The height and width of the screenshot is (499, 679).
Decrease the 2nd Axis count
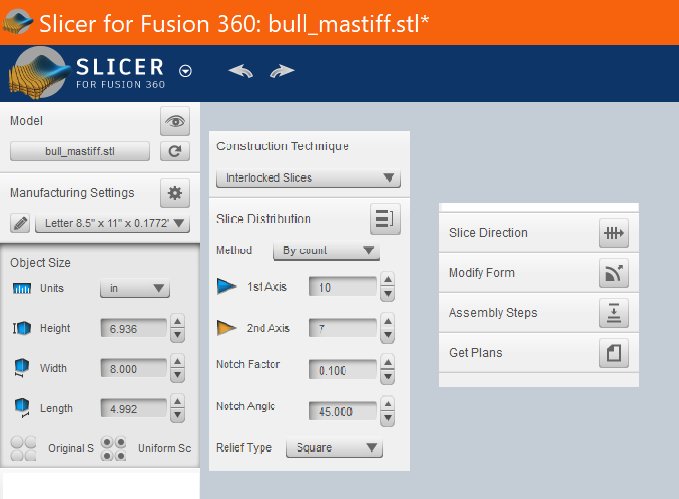click(388, 336)
